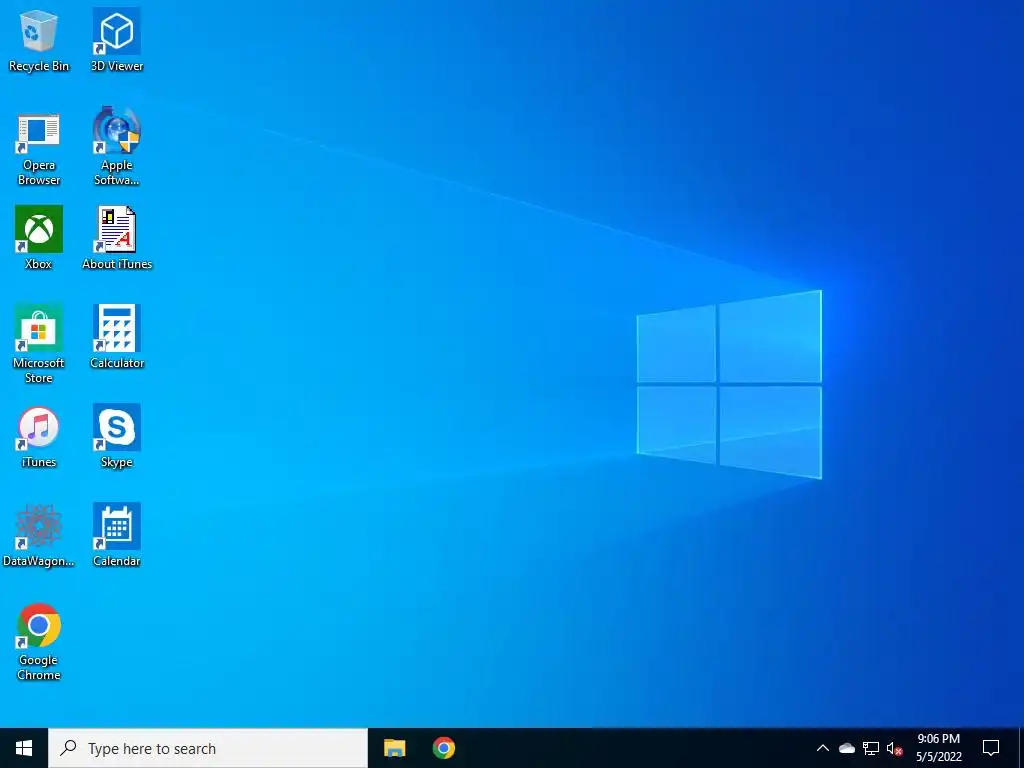Open the Action Center notifications icon

point(991,748)
